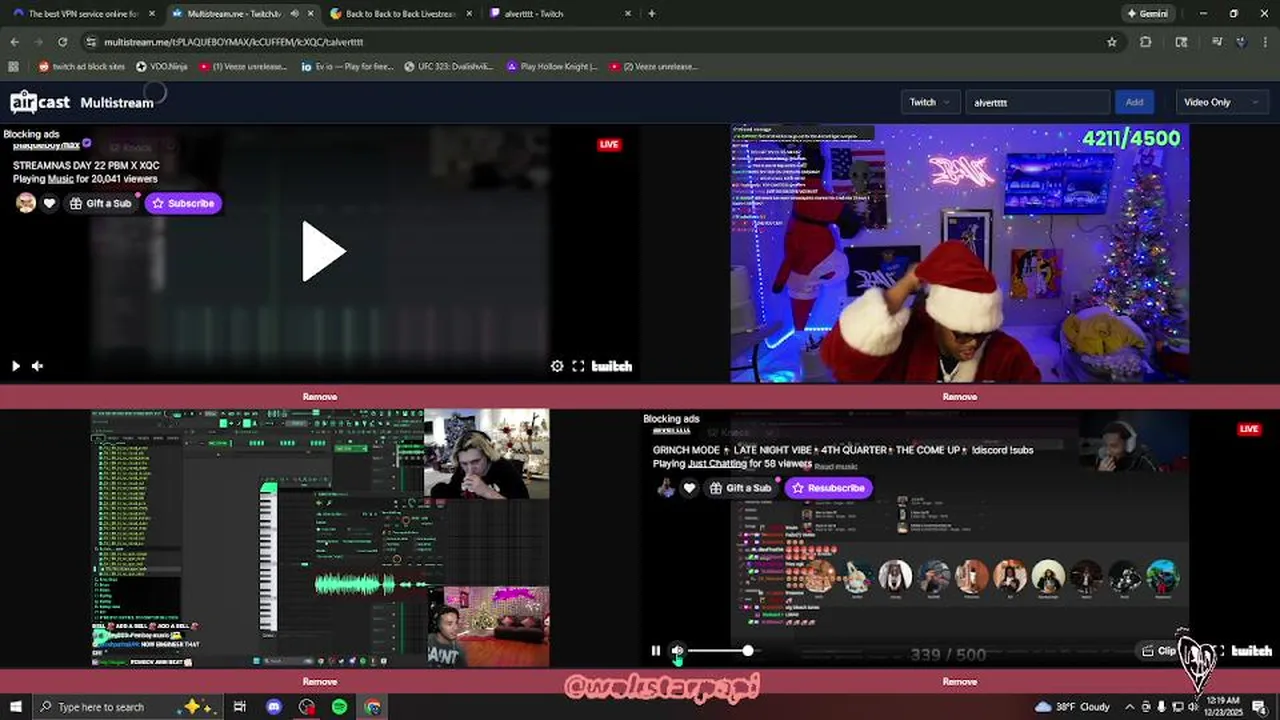Open UFC 323 bookmark
This screenshot has width=1280, height=720.
click(449, 66)
